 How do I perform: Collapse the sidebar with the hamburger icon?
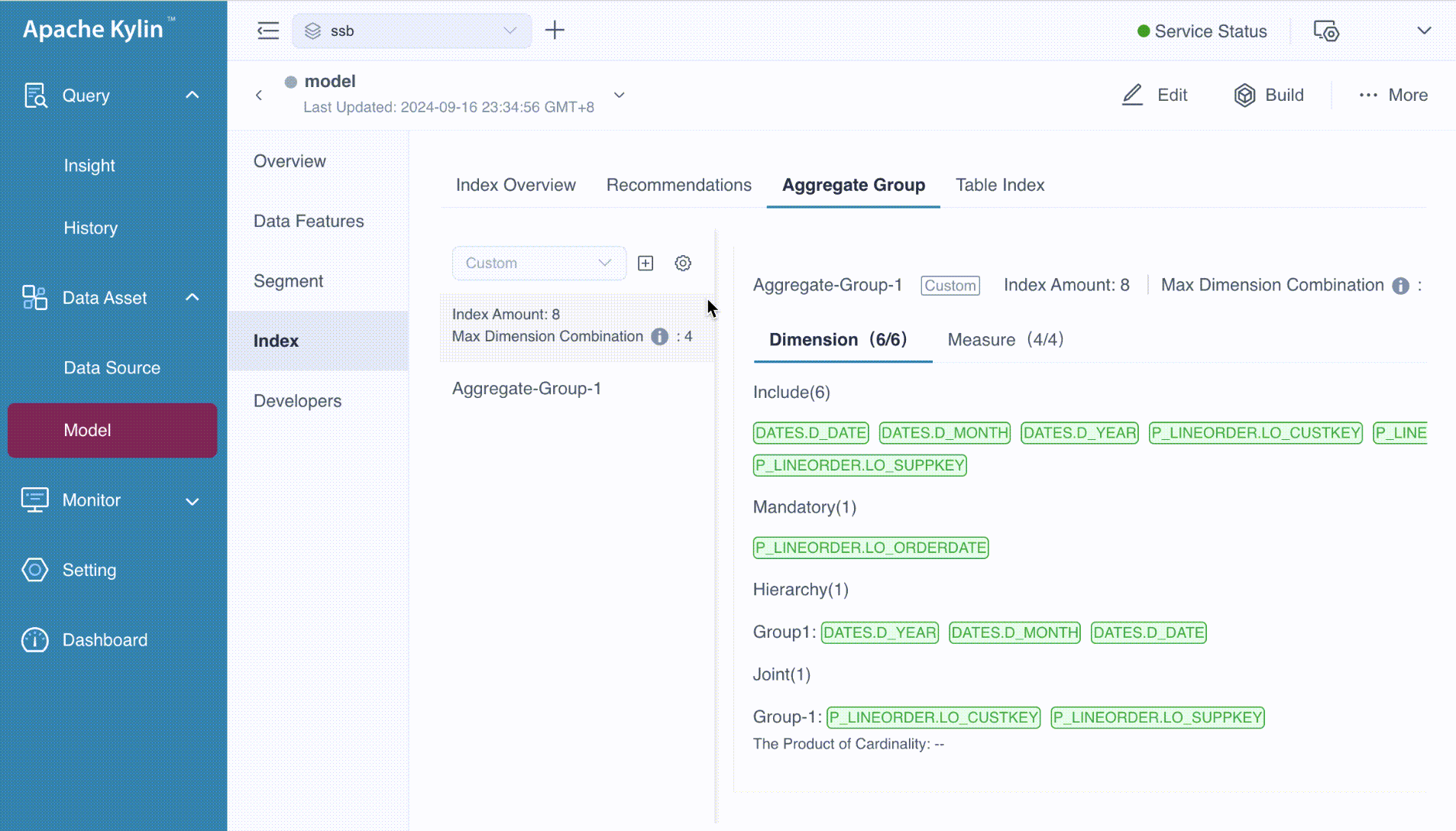coord(267,31)
